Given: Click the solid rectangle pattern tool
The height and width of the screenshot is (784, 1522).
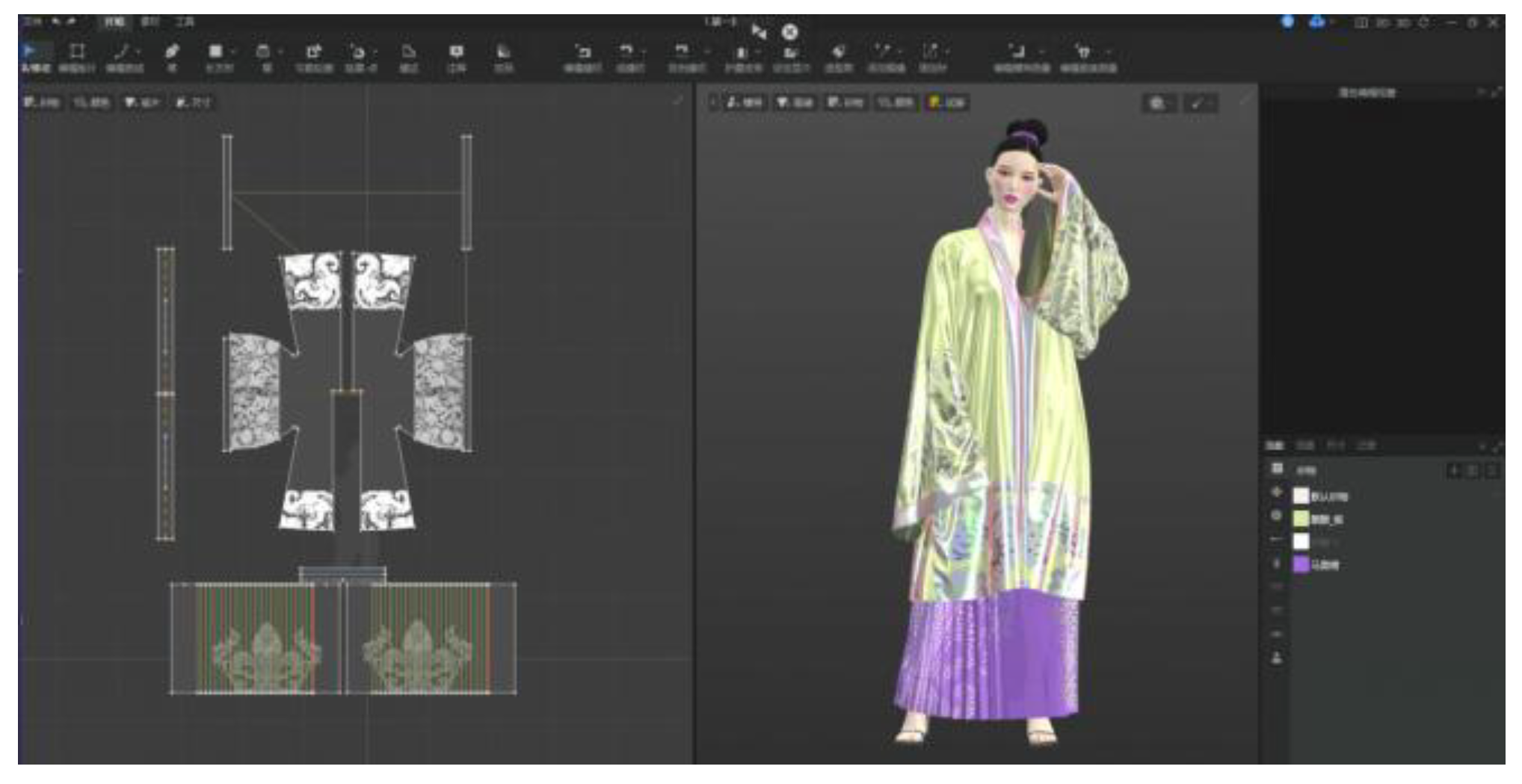Looking at the screenshot, I should pos(215,52).
